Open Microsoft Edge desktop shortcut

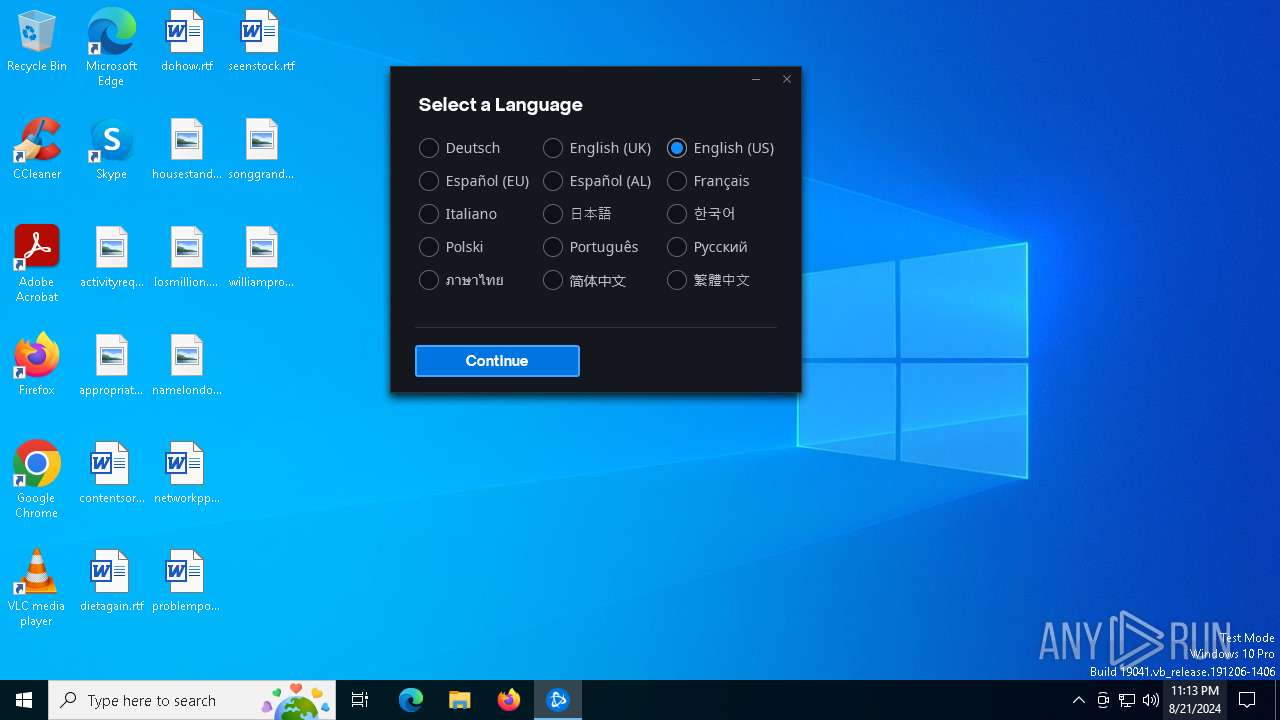(x=111, y=47)
